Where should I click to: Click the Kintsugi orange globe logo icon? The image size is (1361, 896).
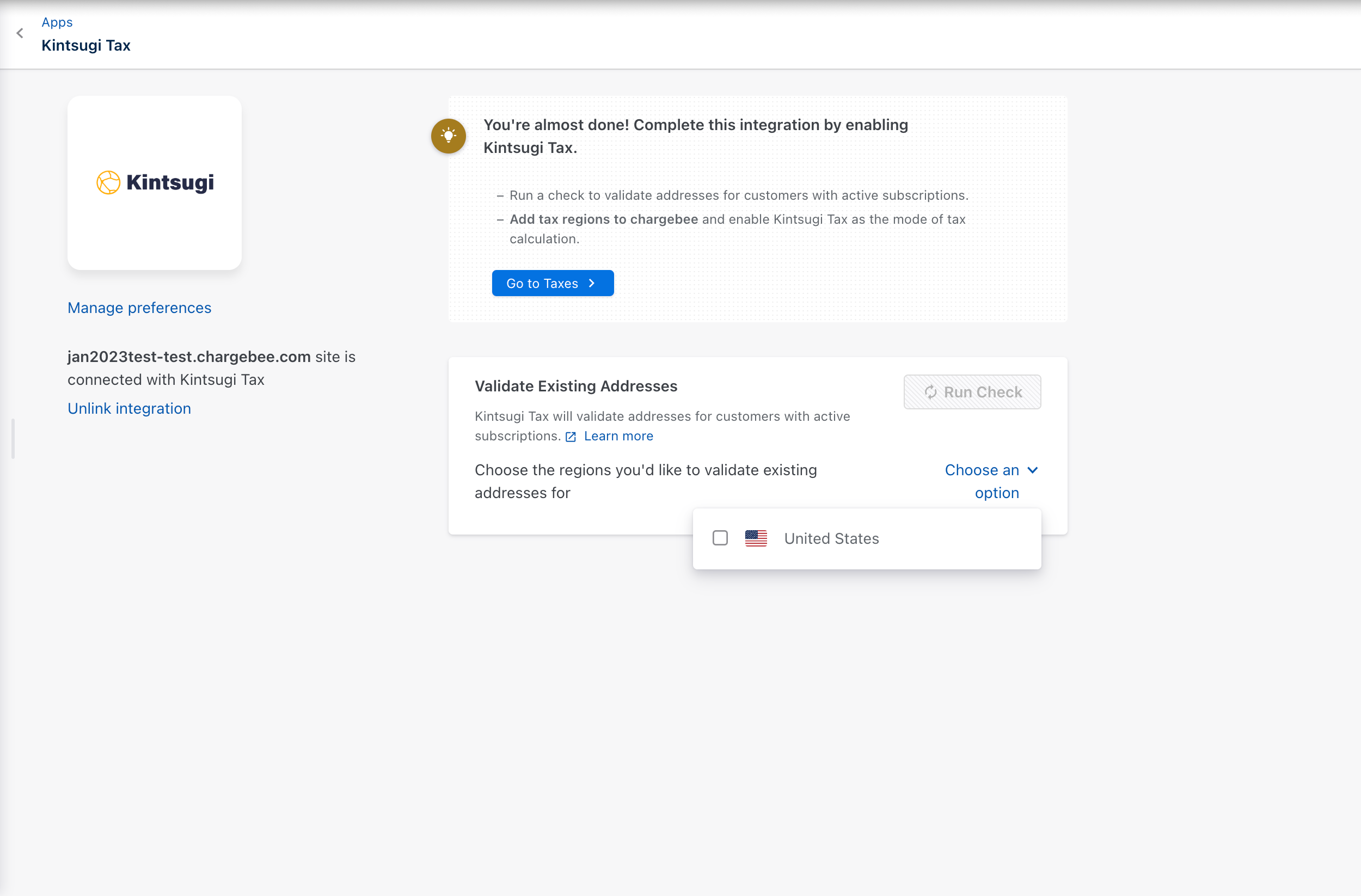tap(108, 182)
